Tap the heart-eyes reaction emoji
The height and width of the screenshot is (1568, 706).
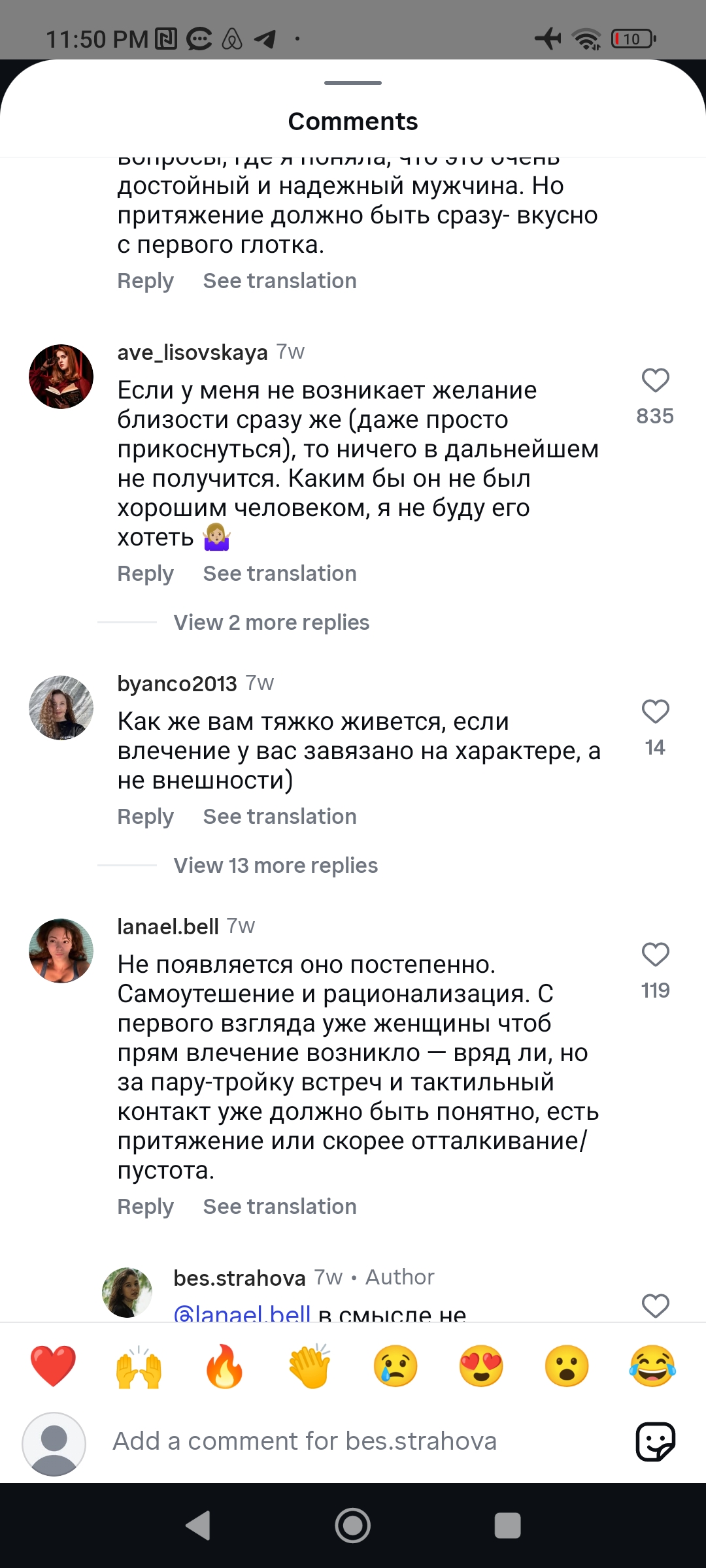pyautogui.click(x=481, y=1366)
